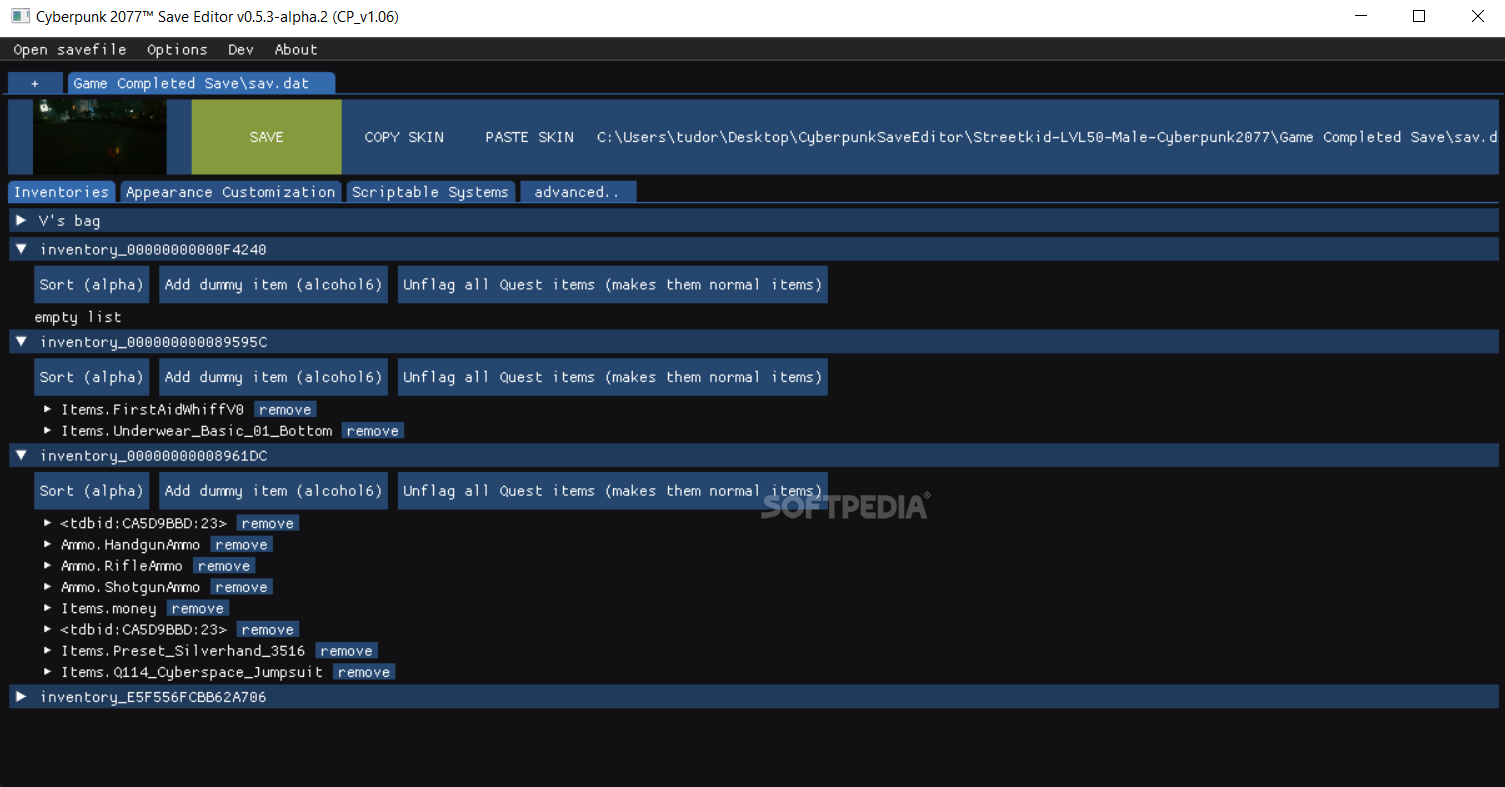Remove the Ammo.ShotgunAmmo item

click(241, 587)
